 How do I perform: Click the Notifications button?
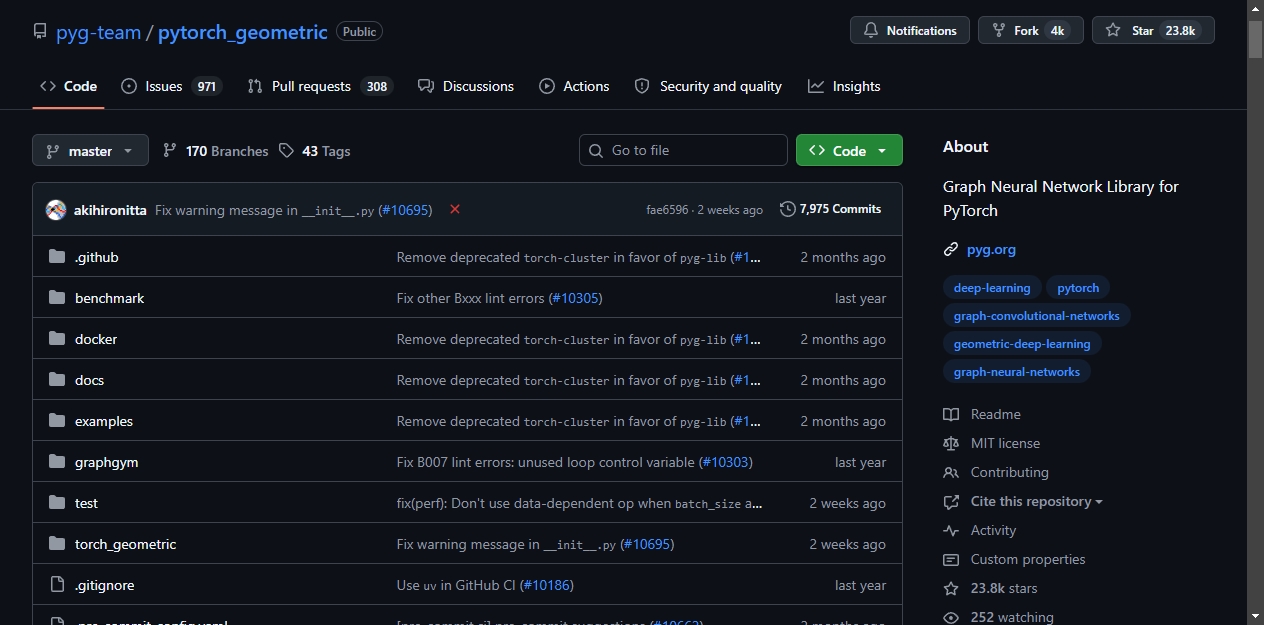coord(910,30)
